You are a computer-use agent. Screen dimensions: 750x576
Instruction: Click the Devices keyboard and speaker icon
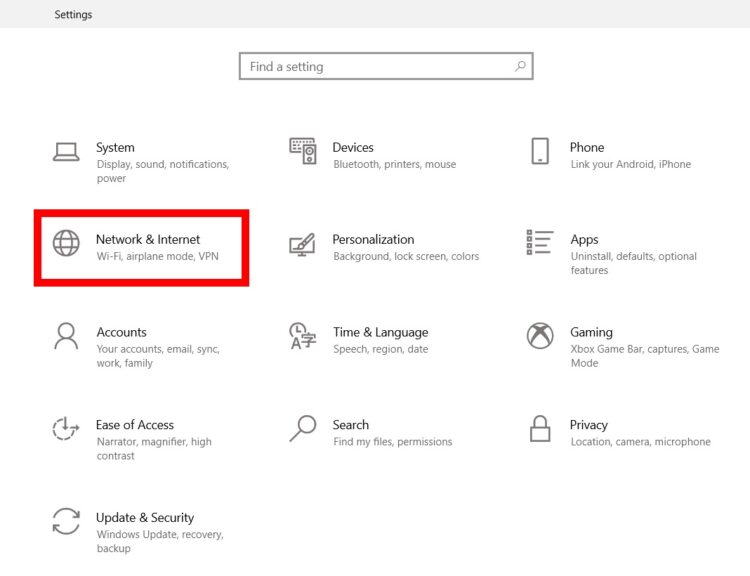click(x=303, y=151)
